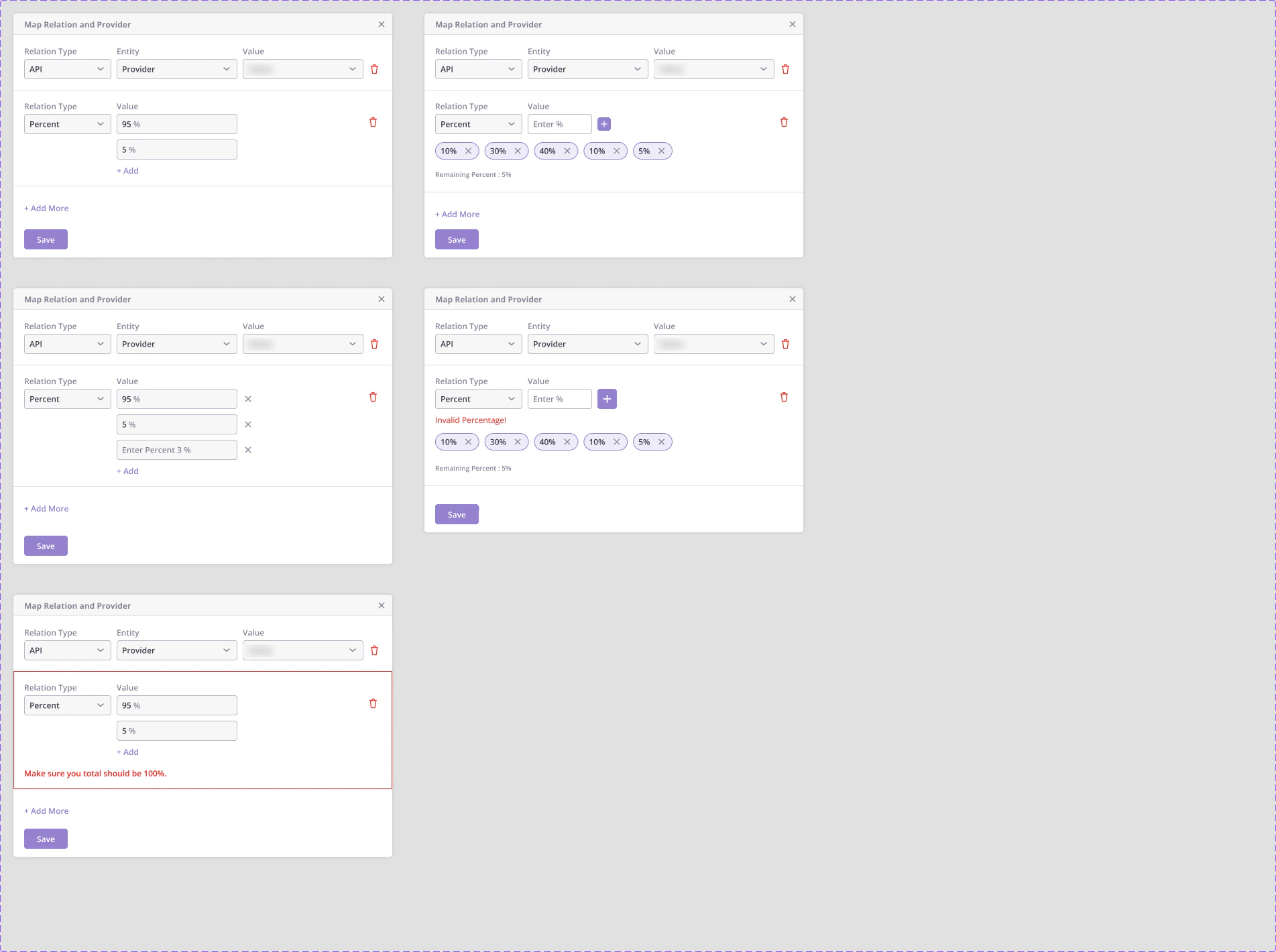Viewport: 1276px width, 952px height.
Task: Remove the 40% chip below 'Invalid Percentage!' message
Action: click(x=567, y=442)
